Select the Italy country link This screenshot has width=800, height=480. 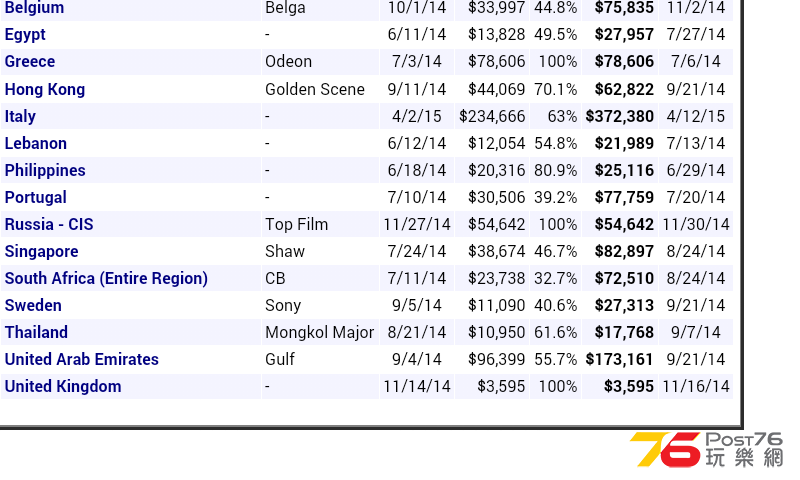click(x=20, y=116)
